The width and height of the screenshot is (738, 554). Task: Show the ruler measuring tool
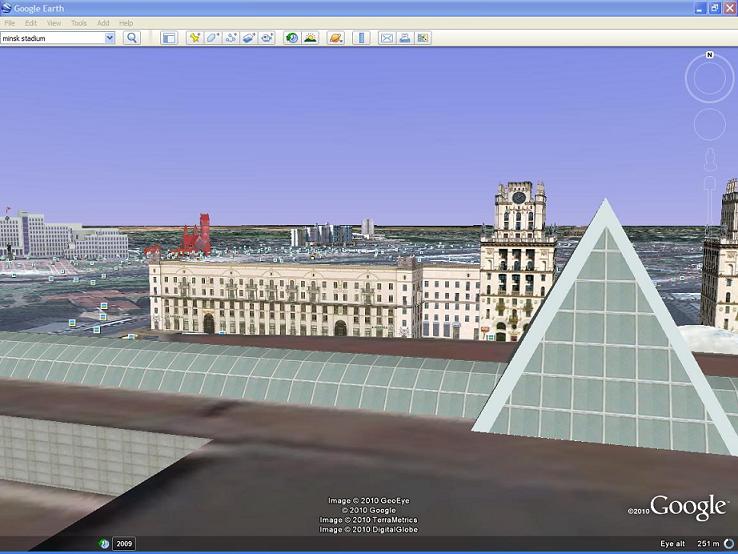click(361, 38)
